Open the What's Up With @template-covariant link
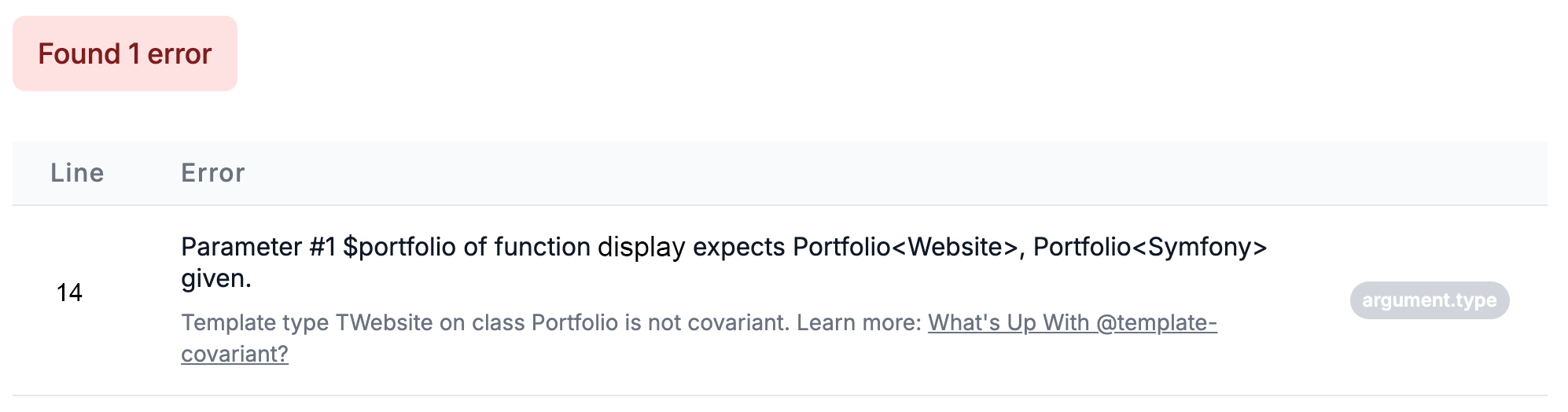This screenshot has height=412, width=1568. click(x=1073, y=322)
